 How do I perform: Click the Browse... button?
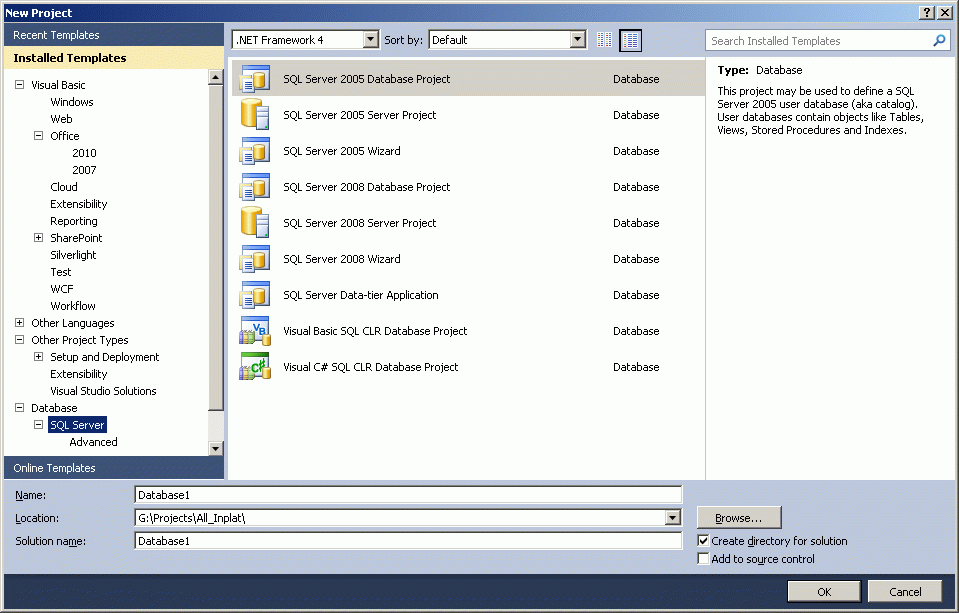pyautogui.click(x=739, y=518)
